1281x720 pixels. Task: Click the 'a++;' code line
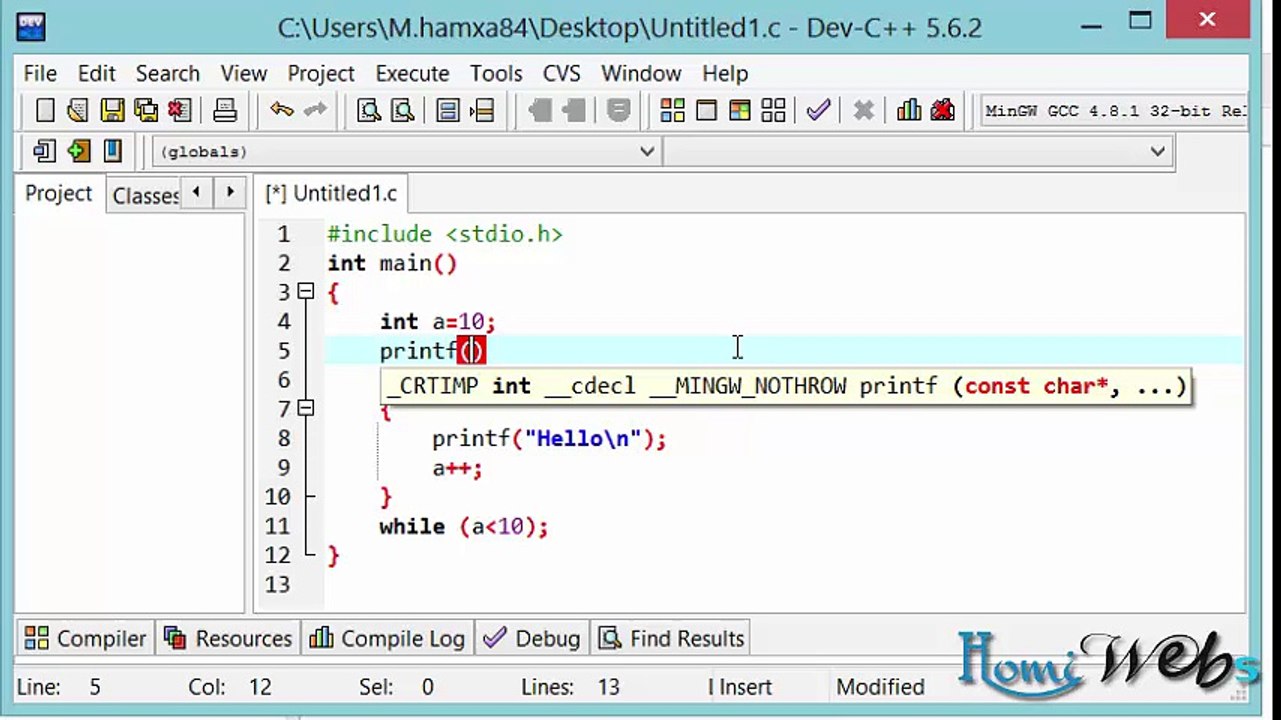coord(457,467)
